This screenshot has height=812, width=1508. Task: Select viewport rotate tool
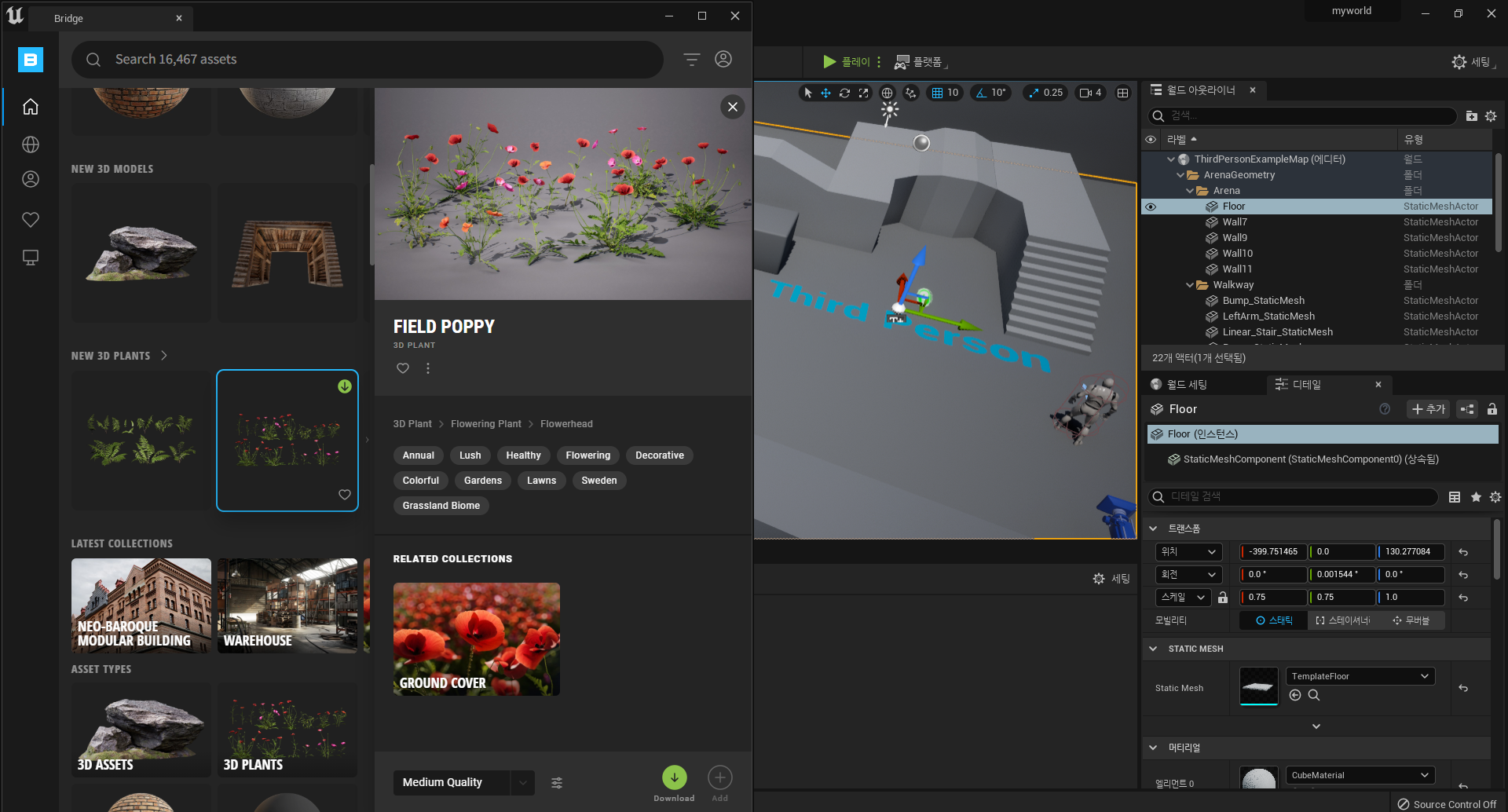pos(845,93)
